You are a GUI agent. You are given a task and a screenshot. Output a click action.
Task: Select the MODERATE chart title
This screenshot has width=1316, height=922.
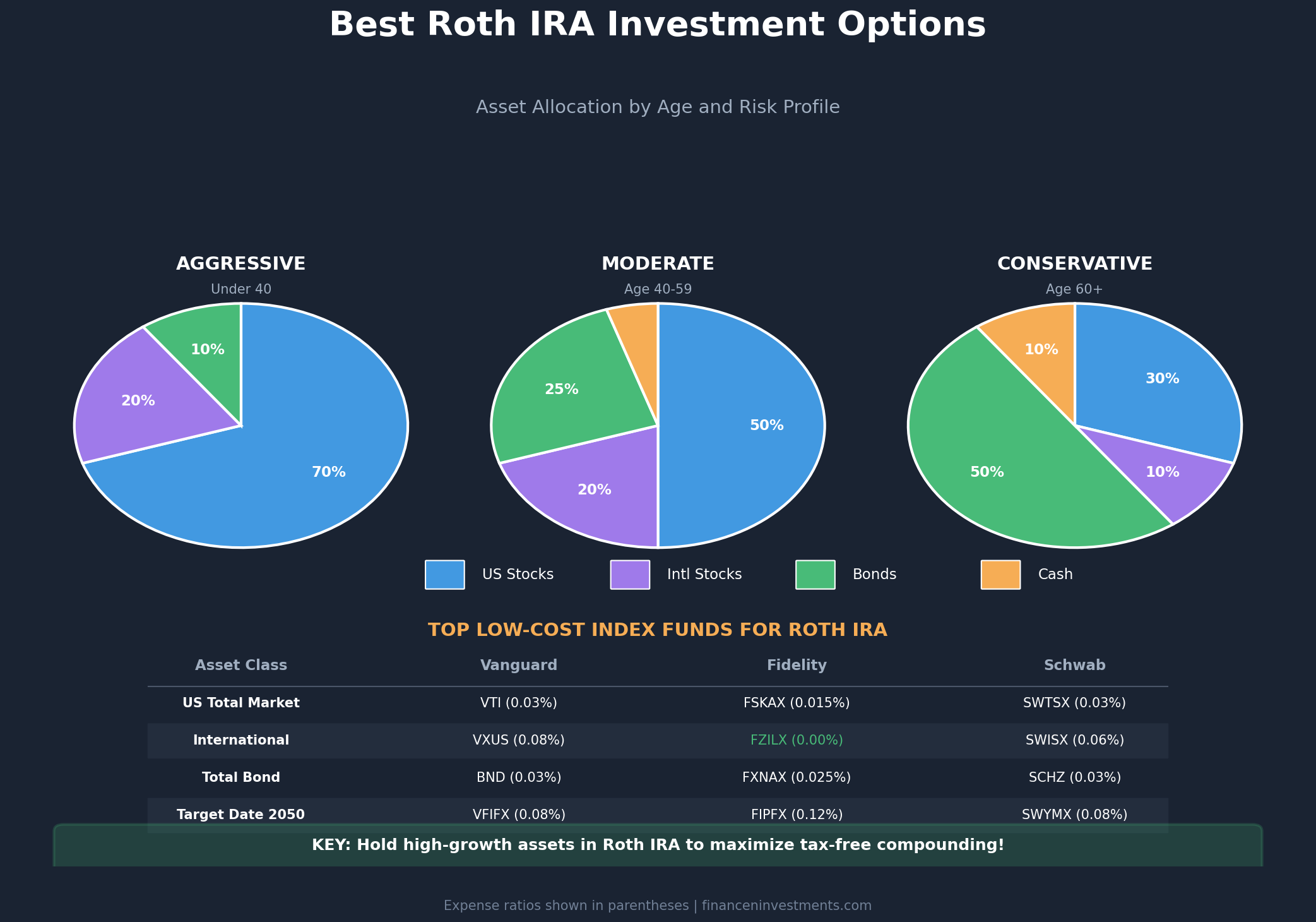click(658, 263)
